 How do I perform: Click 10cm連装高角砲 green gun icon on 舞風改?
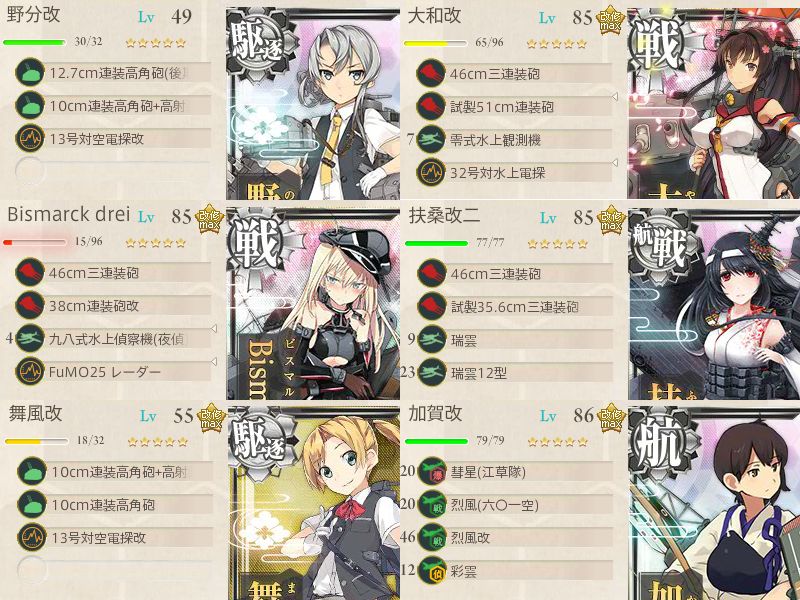pyautogui.click(x=32, y=504)
